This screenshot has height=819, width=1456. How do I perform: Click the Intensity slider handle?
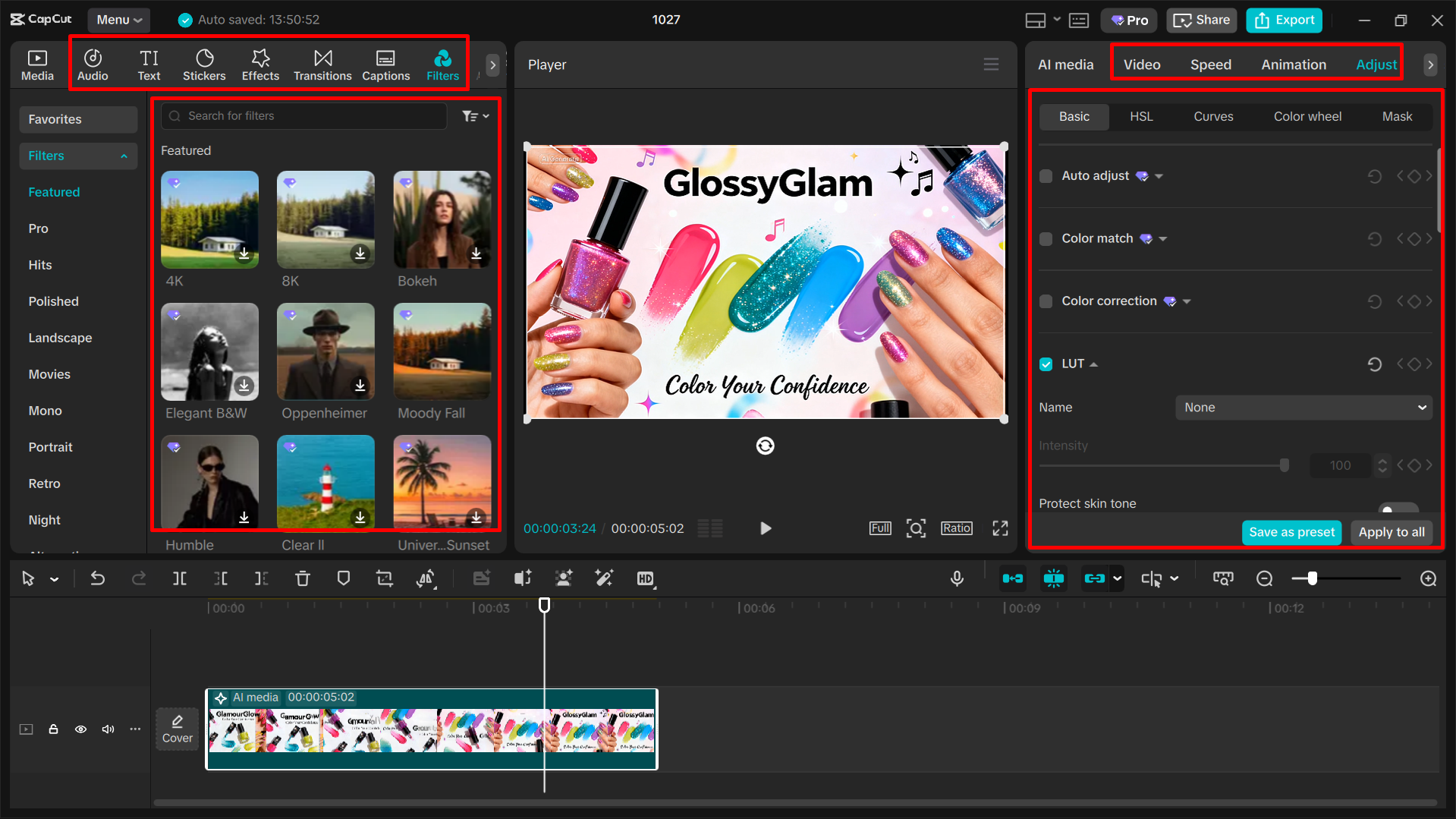pos(1284,465)
